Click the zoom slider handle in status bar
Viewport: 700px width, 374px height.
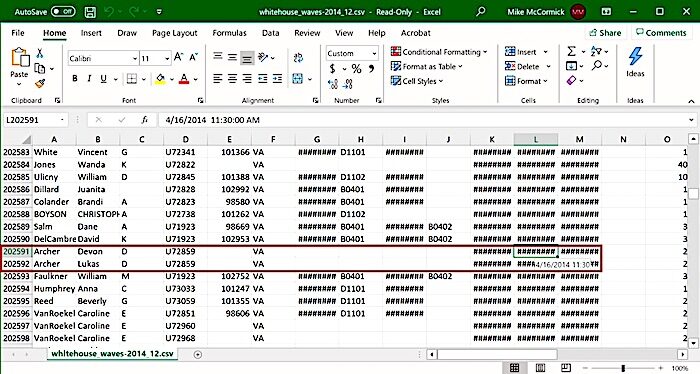coord(623,369)
